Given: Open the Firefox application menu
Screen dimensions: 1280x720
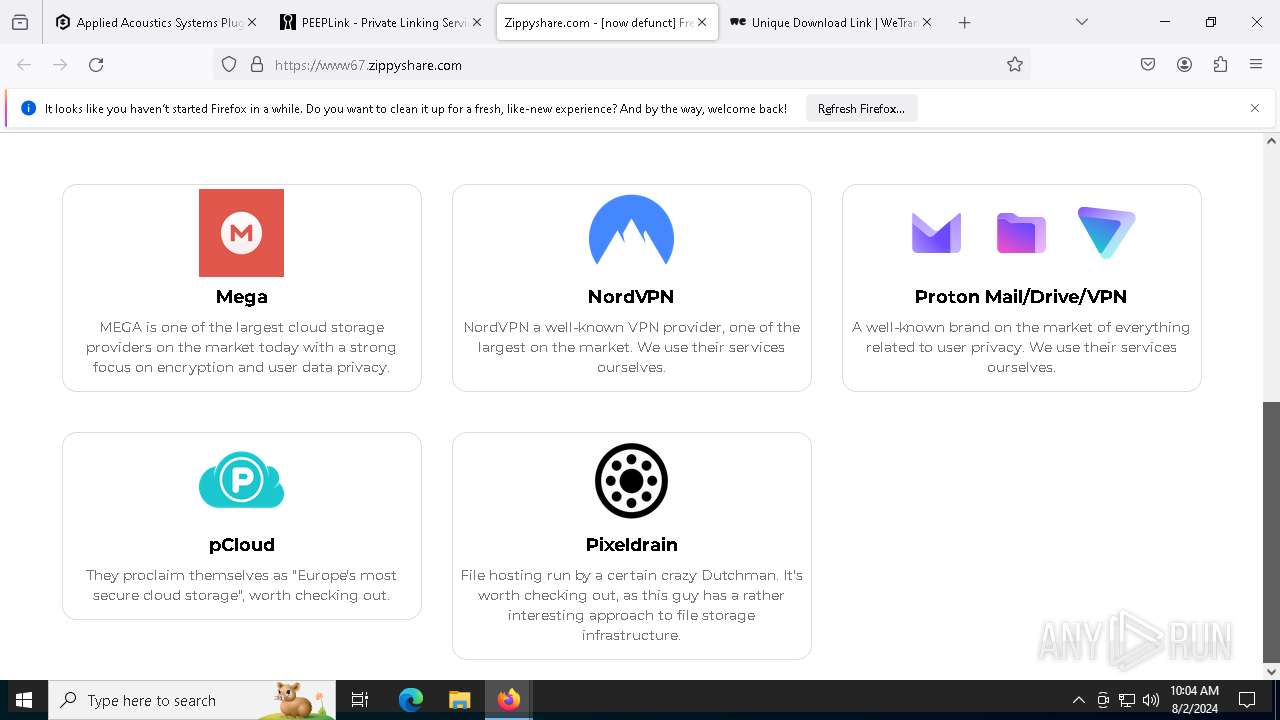Looking at the screenshot, I should (x=1256, y=65).
